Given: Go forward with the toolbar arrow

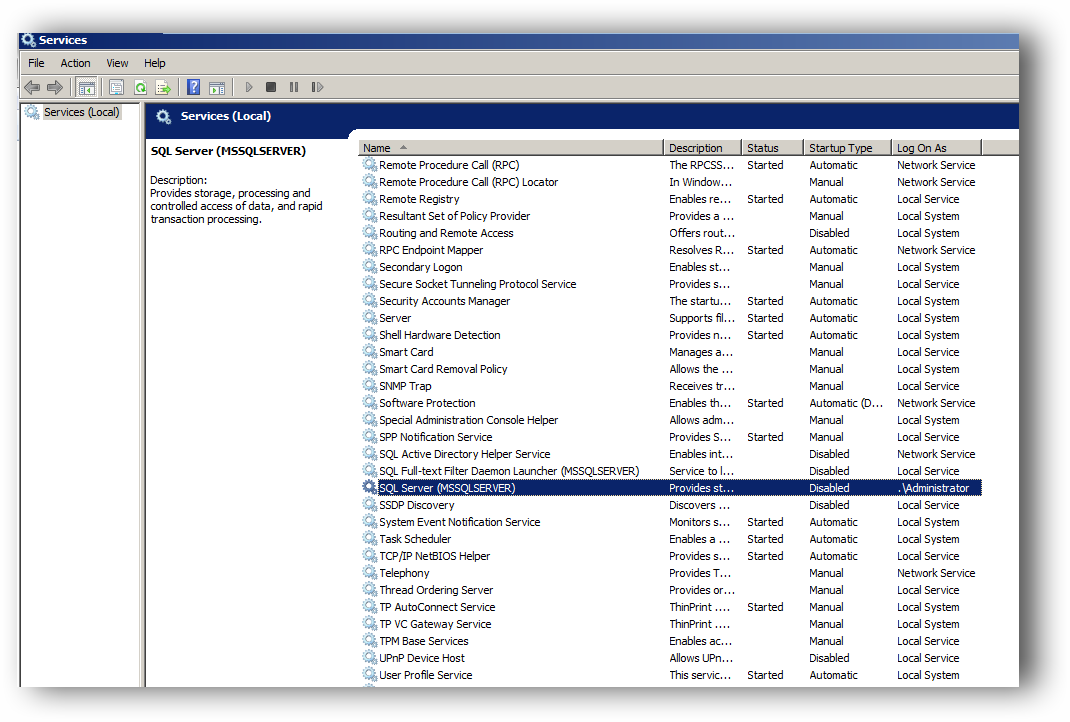Looking at the screenshot, I should (x=55, y=87).
